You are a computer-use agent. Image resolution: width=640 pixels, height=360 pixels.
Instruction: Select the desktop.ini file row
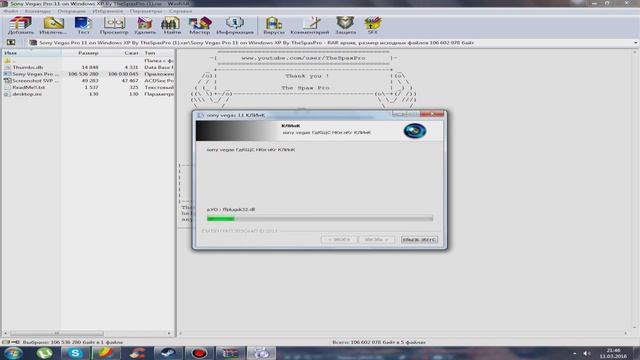point(89,94)
